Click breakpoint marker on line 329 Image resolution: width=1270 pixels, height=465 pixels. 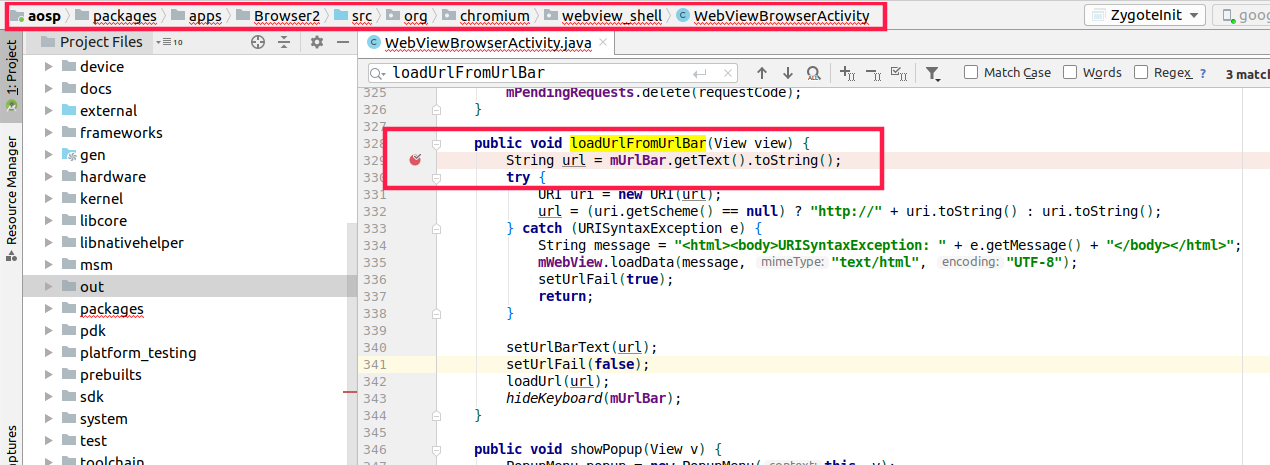(x=415, y=160)
